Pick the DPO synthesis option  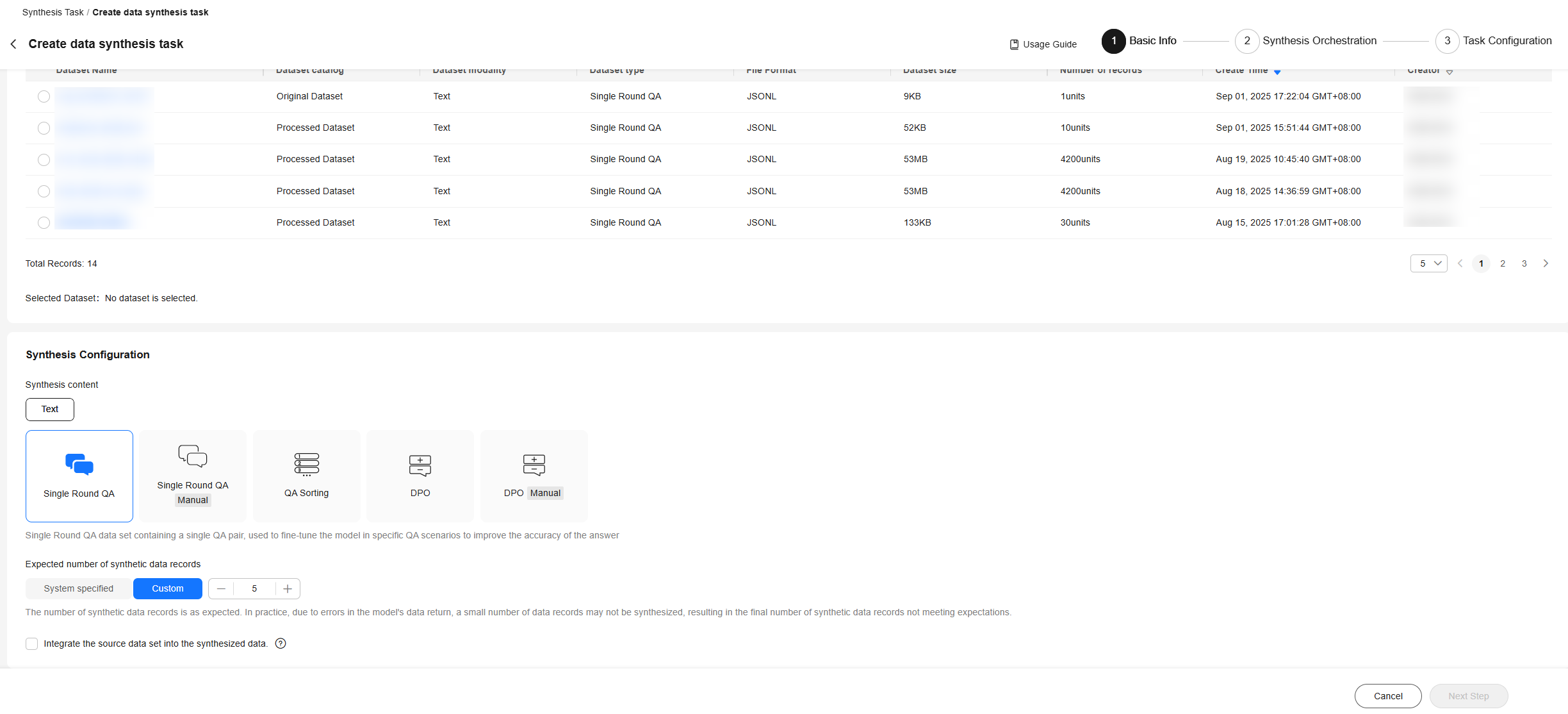click(x=420, y=476)
